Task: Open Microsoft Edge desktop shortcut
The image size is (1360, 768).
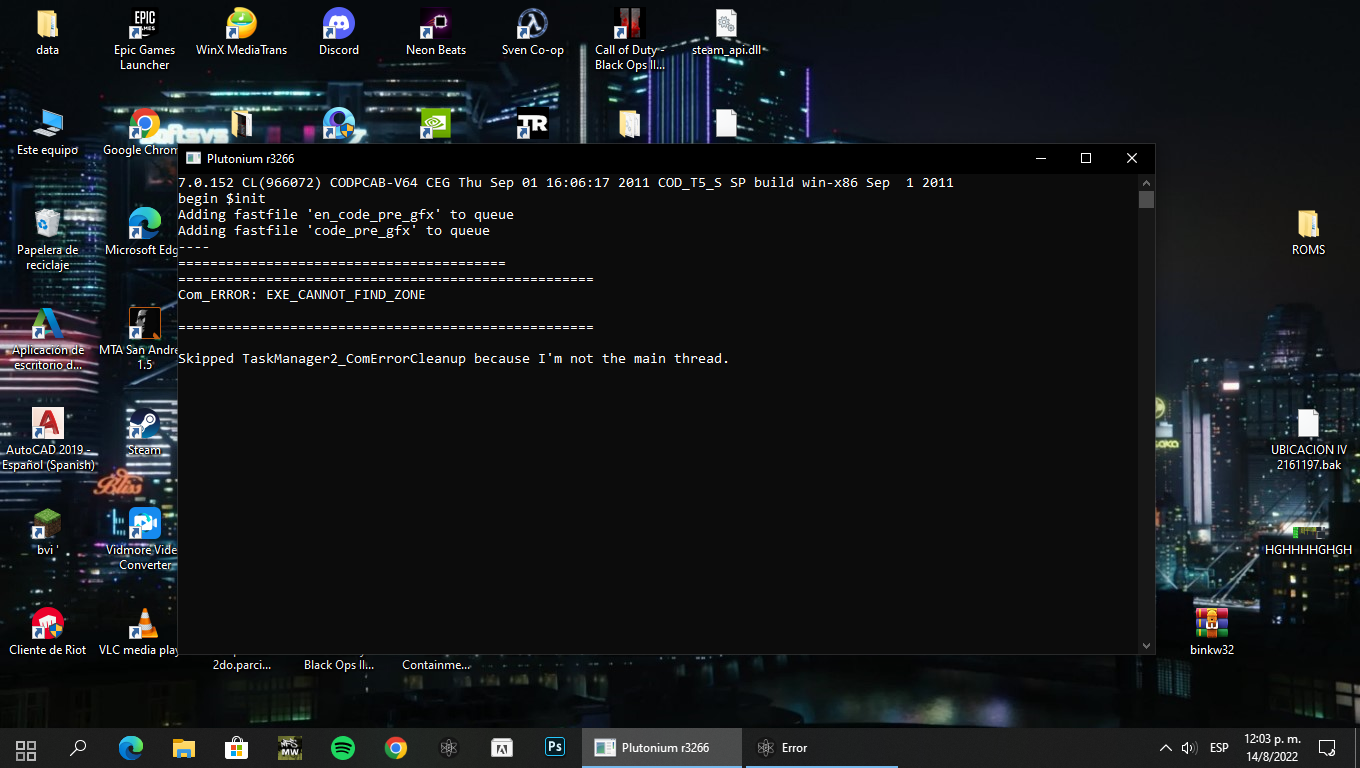Action: pyautogui.click(x=142, y=232)
